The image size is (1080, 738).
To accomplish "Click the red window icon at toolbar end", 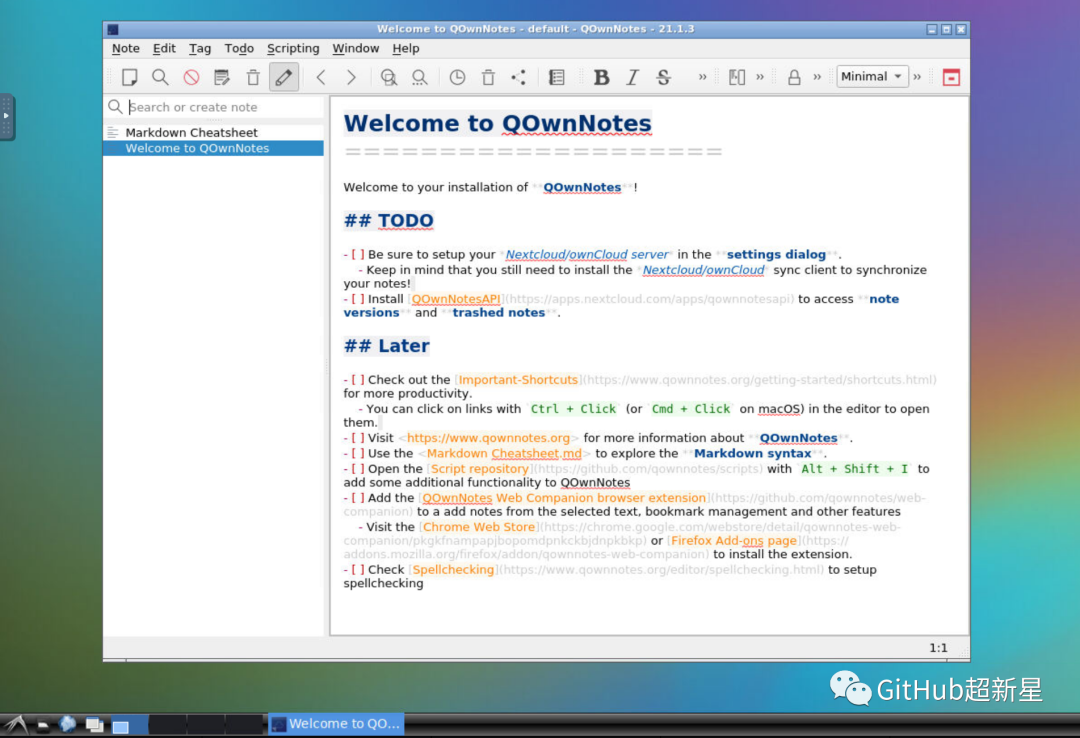I will click(951, 77).
